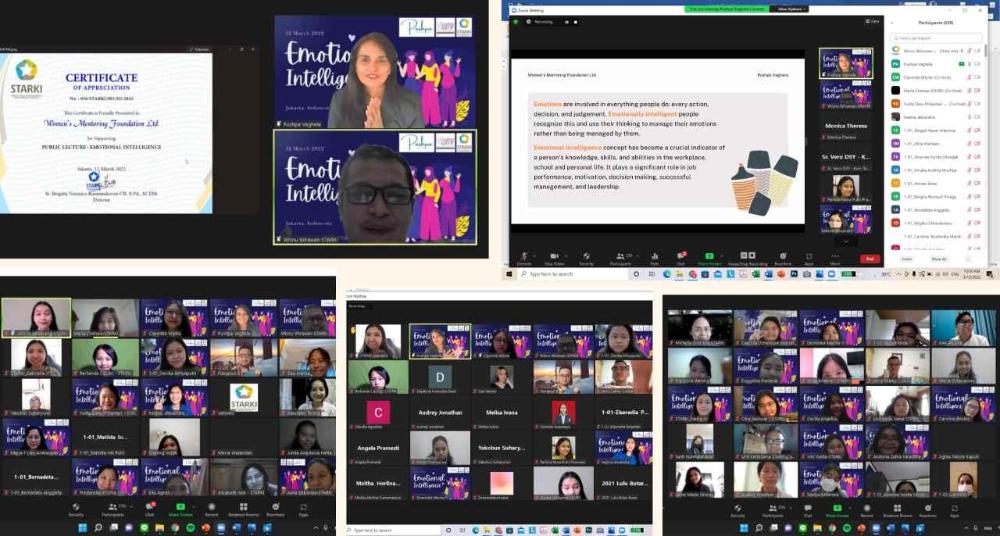Click green Share Screen icon below the slide
The width and height of the screenshot is (1000, 536).
(711, 257)
